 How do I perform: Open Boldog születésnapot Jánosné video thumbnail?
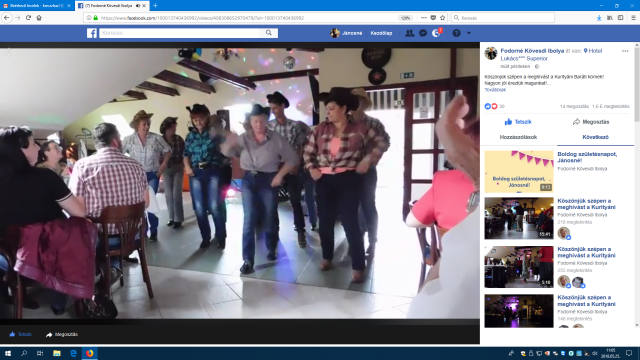pos(519,171)
